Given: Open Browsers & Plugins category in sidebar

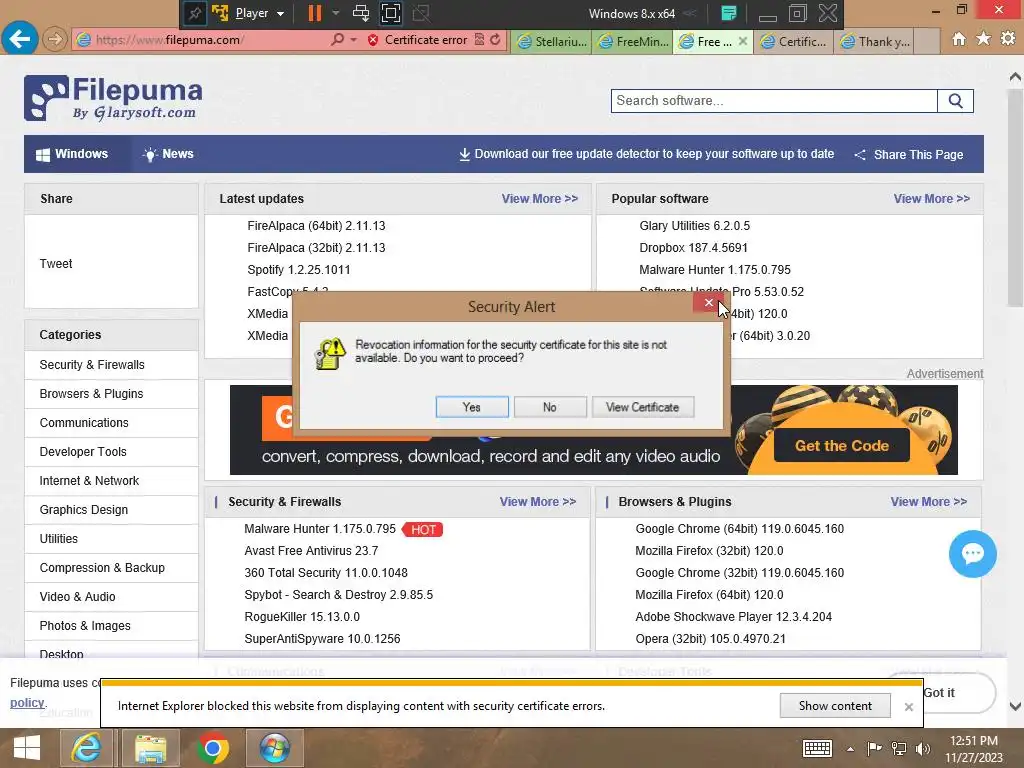Looking at the screenshot, I should click(x=91, y=394).
